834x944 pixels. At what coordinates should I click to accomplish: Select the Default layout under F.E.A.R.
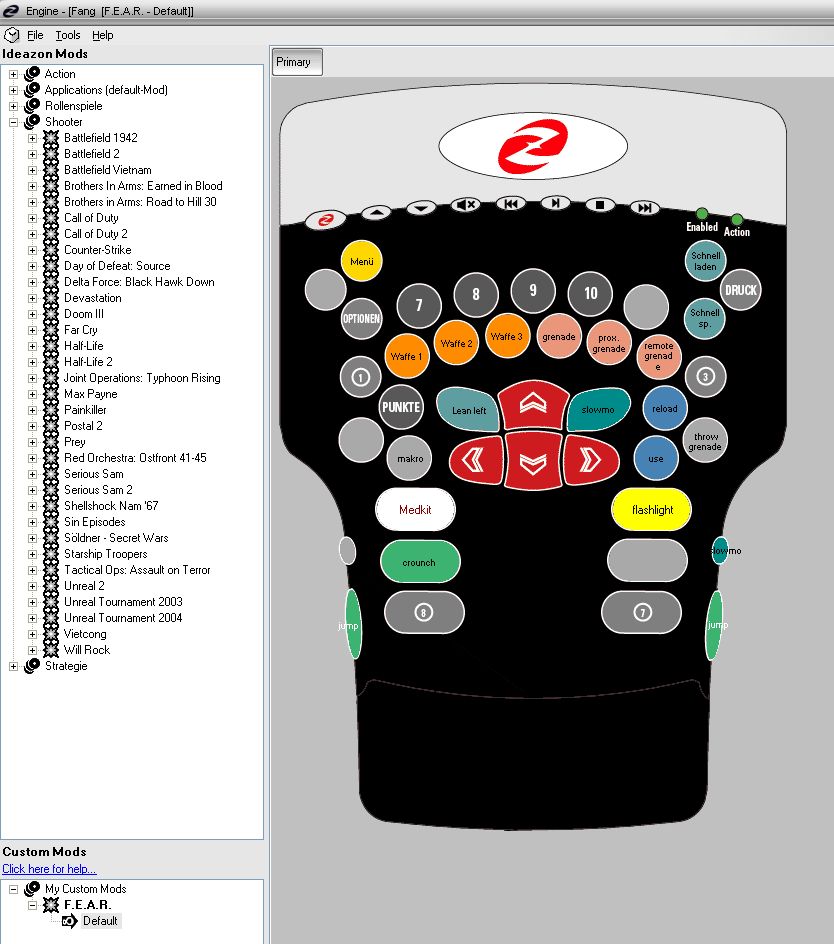coord(100,921)
